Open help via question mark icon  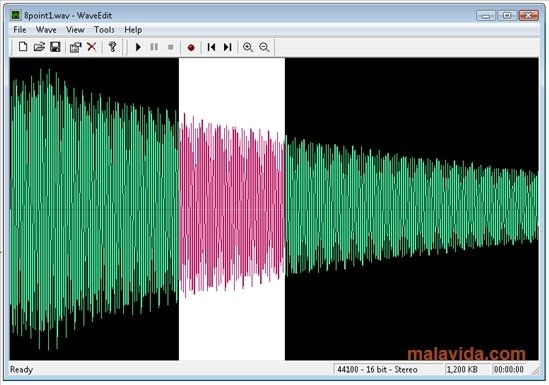click(x=112, y=47)
